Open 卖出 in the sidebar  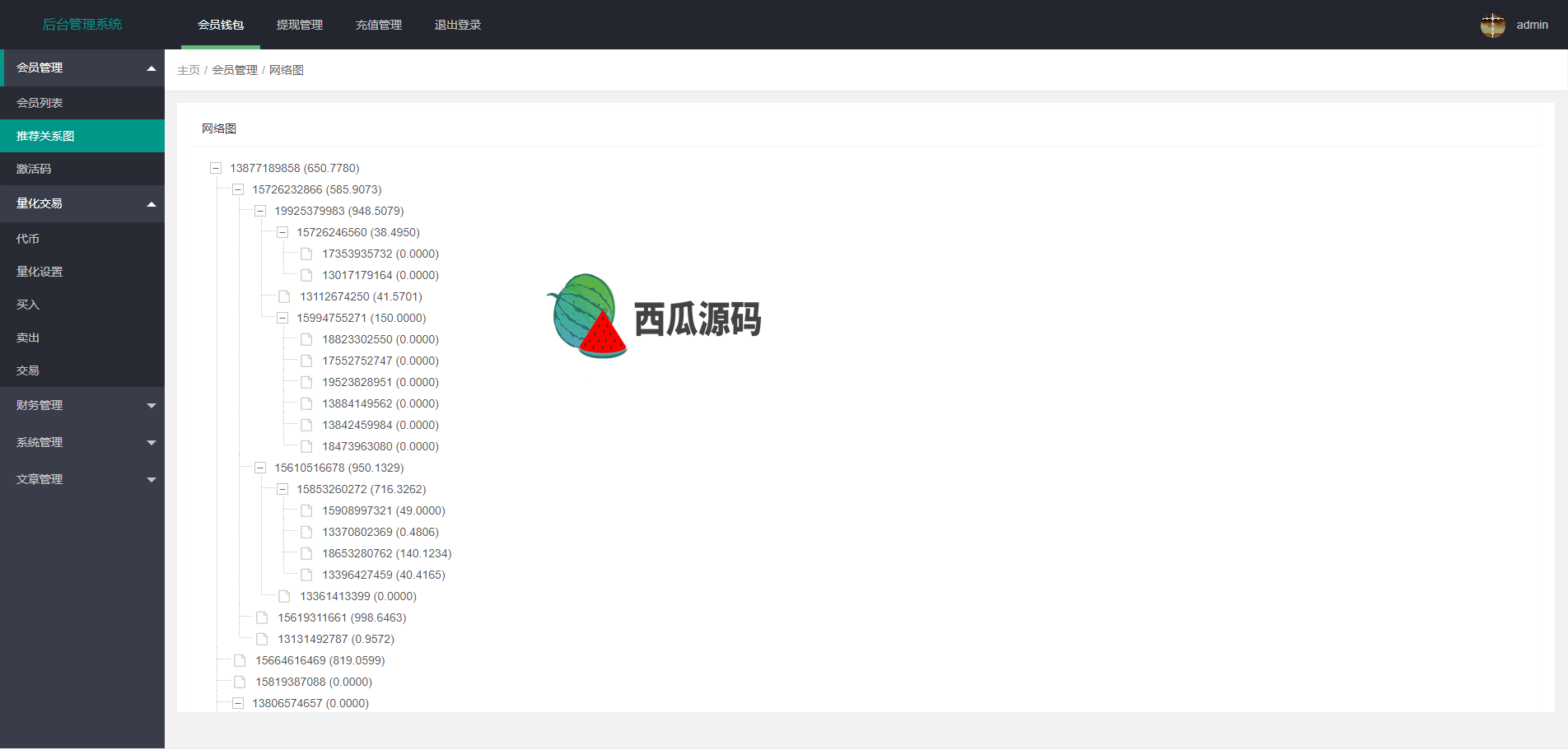(x=82, y=338)
